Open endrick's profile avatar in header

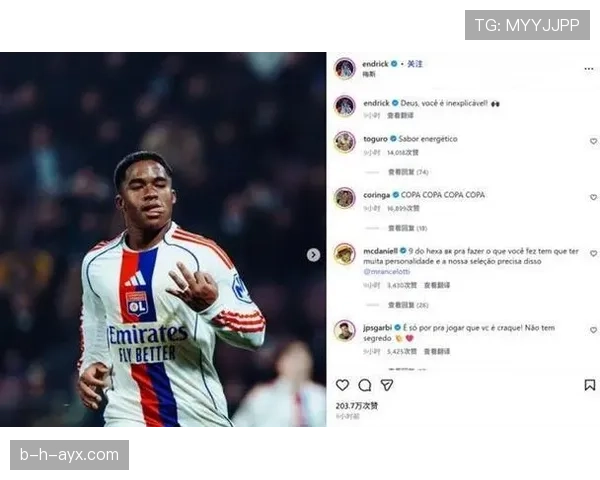click(x=345, y=68)
